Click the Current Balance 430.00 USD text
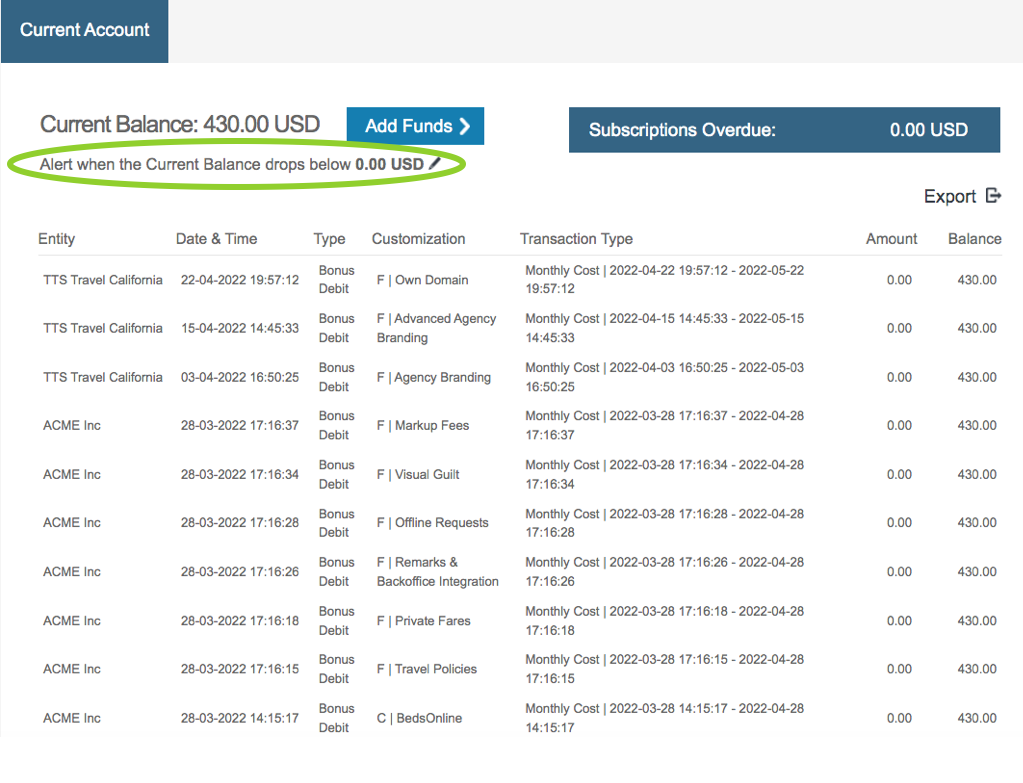The height and width of the screenshot is (783, 1023). point(180,125)
